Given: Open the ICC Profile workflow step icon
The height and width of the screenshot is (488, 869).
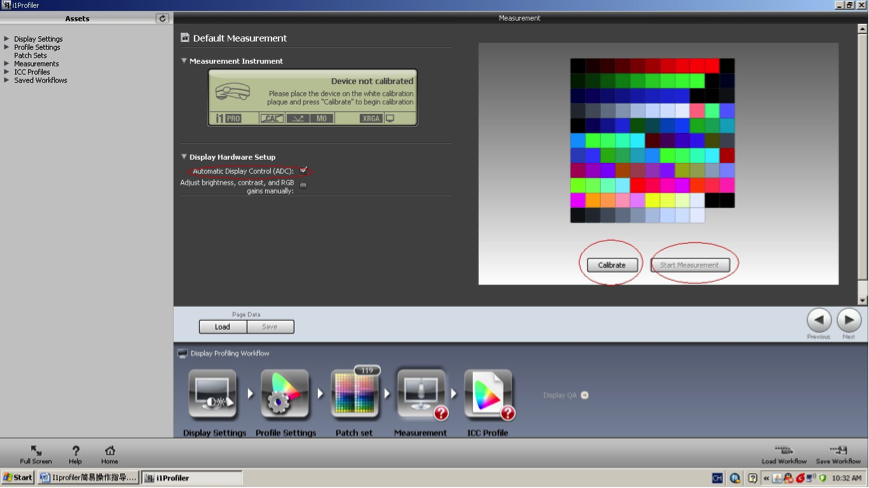Looking at the screenshot, I should (488, 394).
